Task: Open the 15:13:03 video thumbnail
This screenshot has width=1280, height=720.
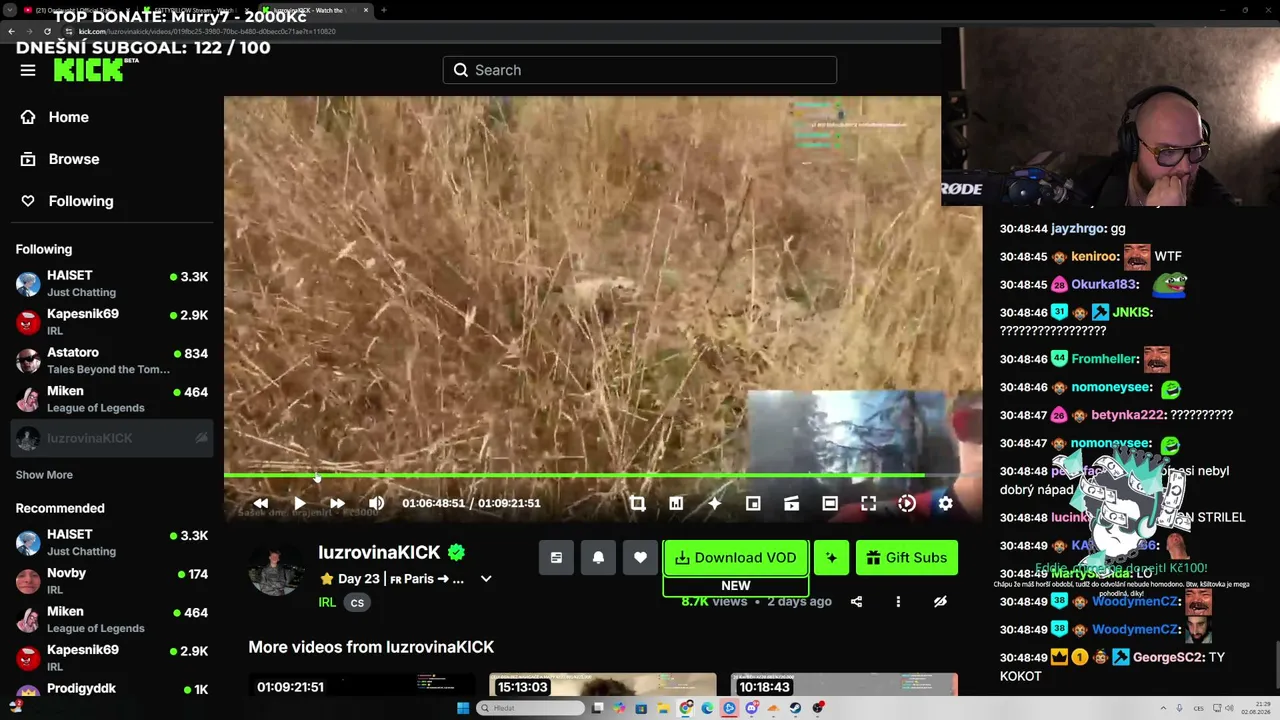Action: tap(603, 685)
